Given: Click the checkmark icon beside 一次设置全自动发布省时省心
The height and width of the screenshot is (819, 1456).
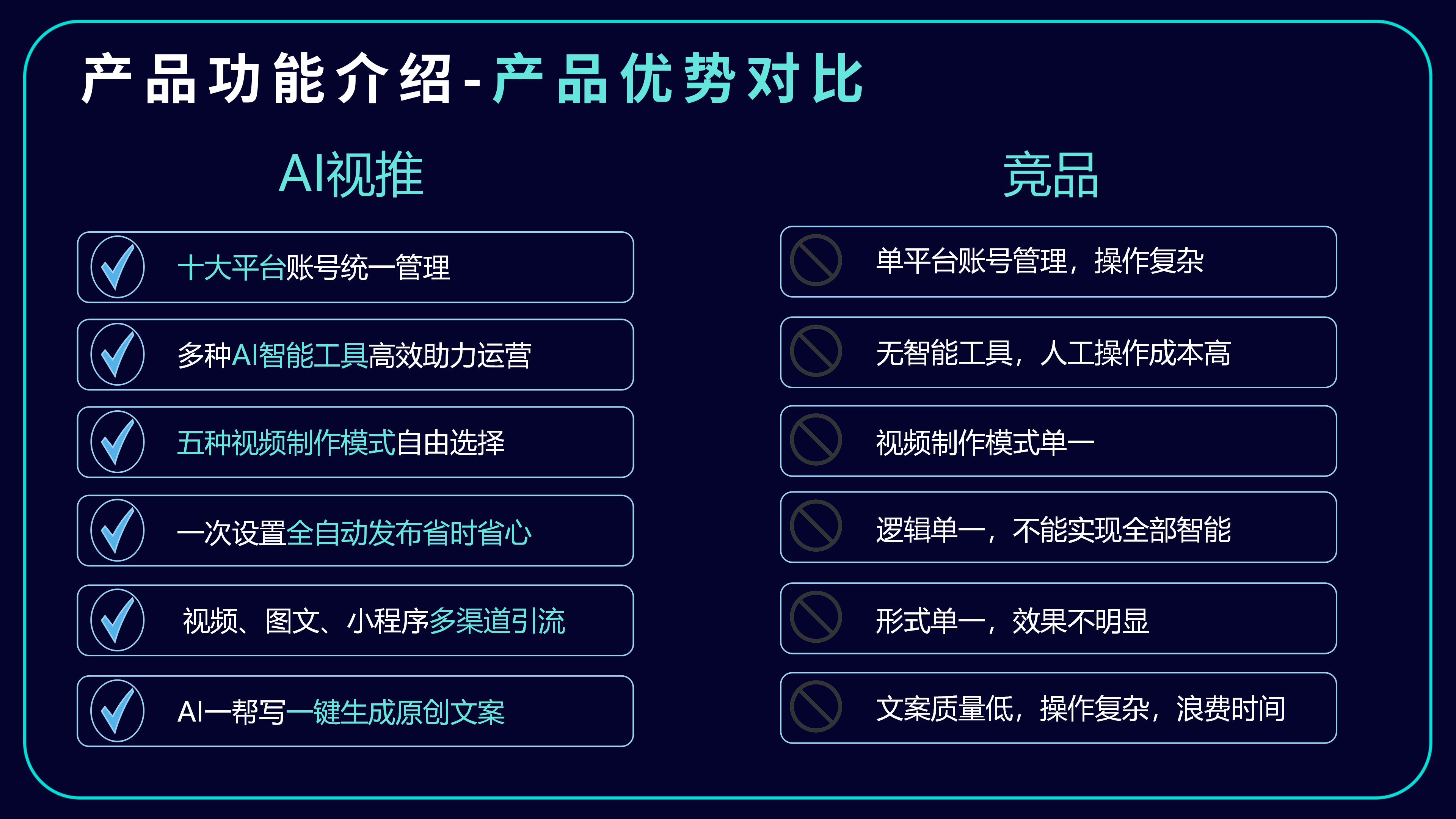Looking at the screenshot, I should 118,531.
